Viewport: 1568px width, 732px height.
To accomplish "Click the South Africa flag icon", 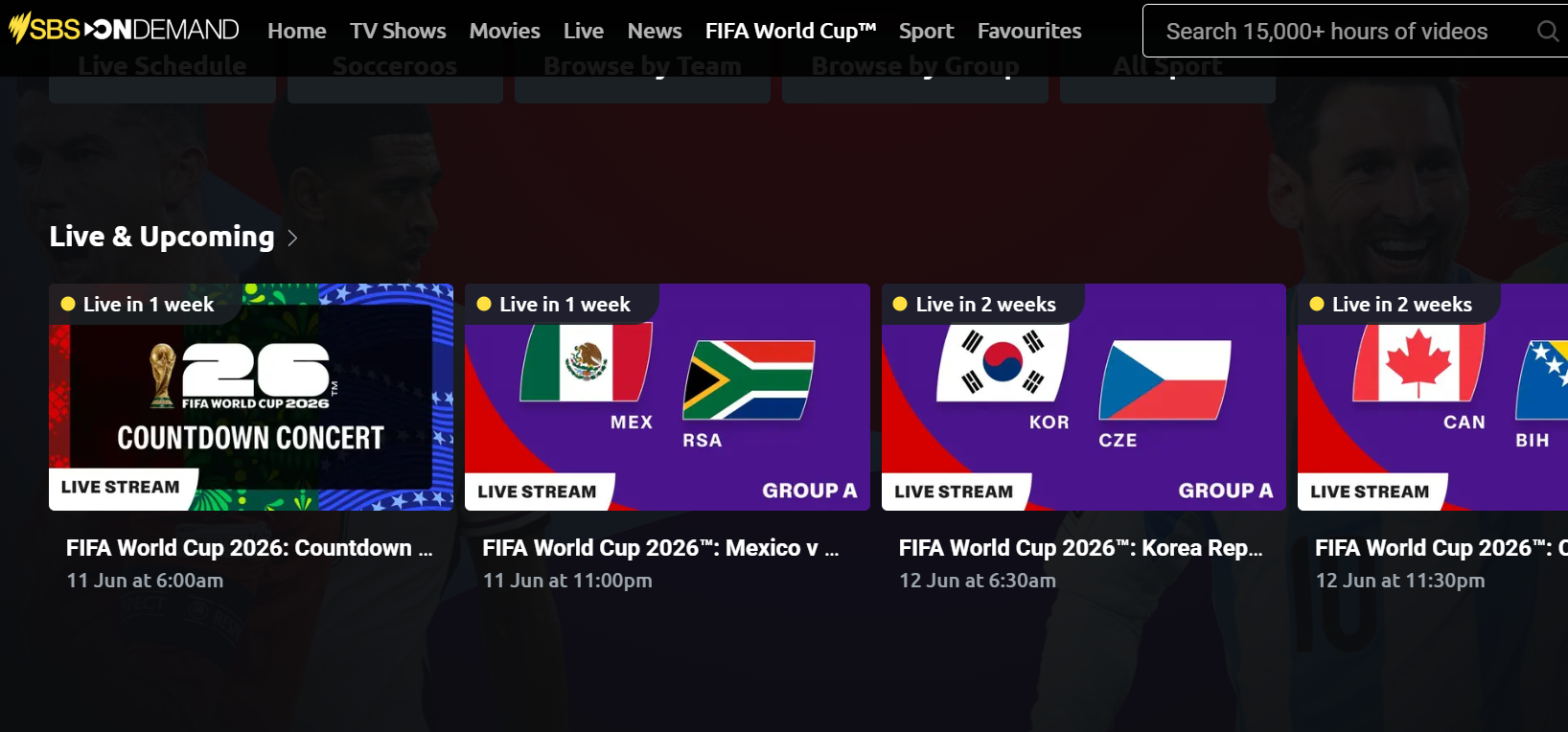I will tap(749, 380).
